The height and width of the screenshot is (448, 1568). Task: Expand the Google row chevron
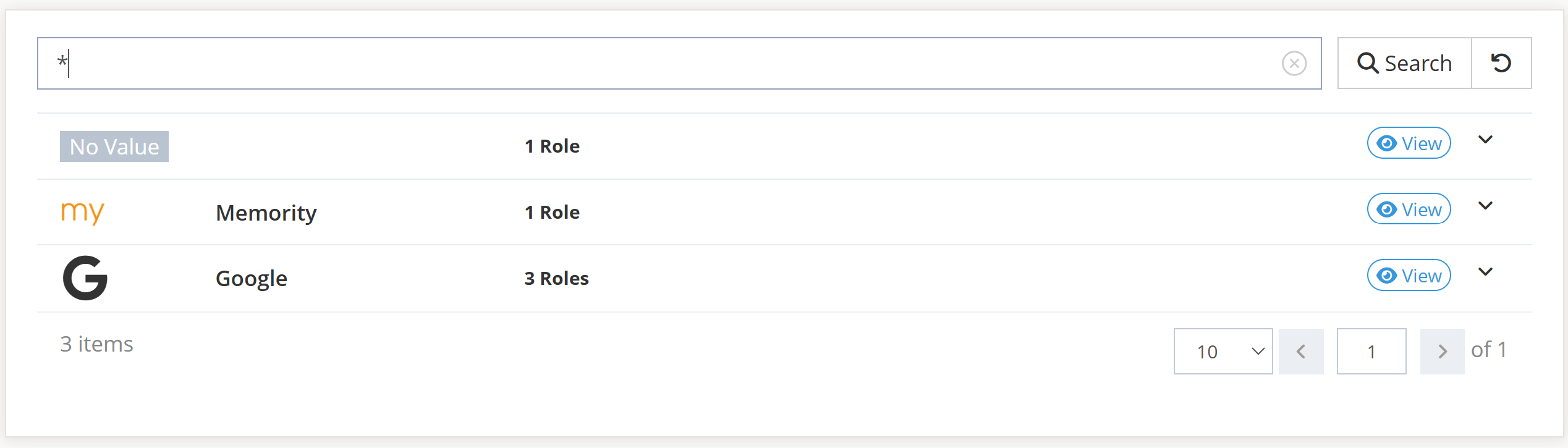(x=1485, y=272)
